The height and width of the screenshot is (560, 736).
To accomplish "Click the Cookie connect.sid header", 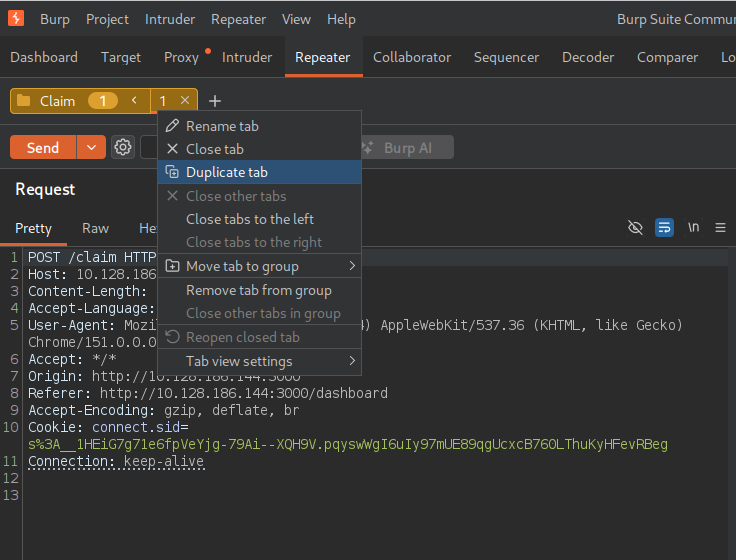I will (x=108, y=427).
